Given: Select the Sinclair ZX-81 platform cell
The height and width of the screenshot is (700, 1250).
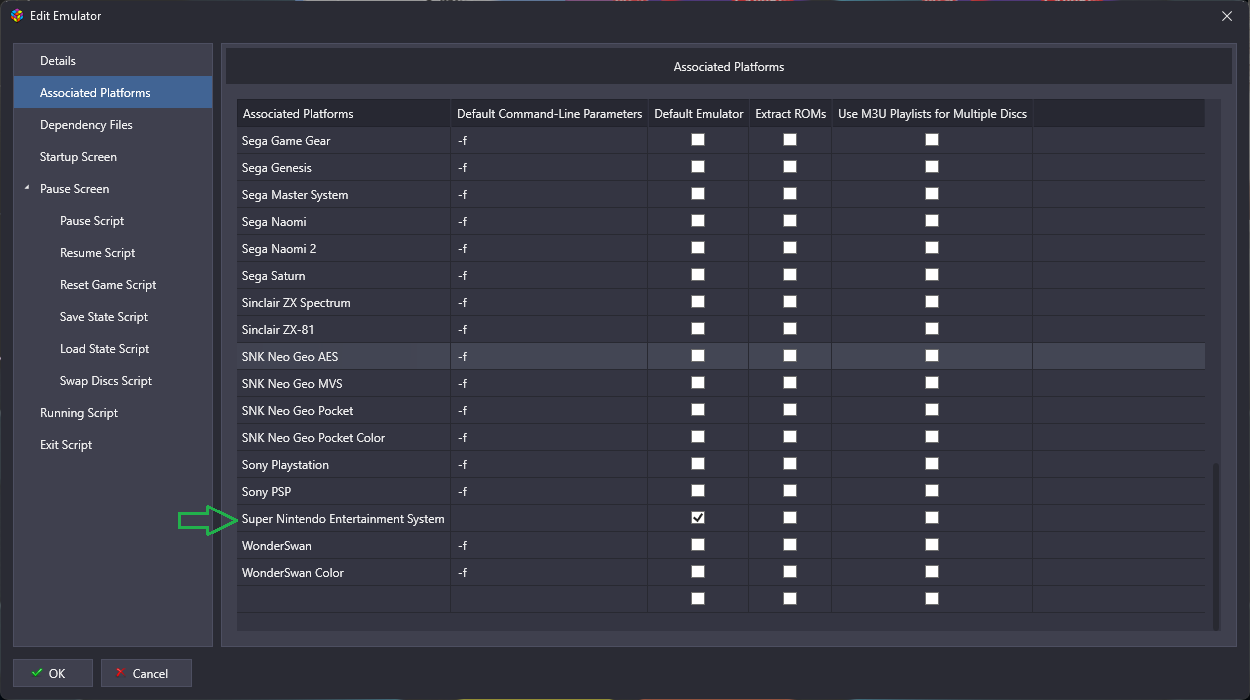Looking at the screenshot, I should 343,330.
